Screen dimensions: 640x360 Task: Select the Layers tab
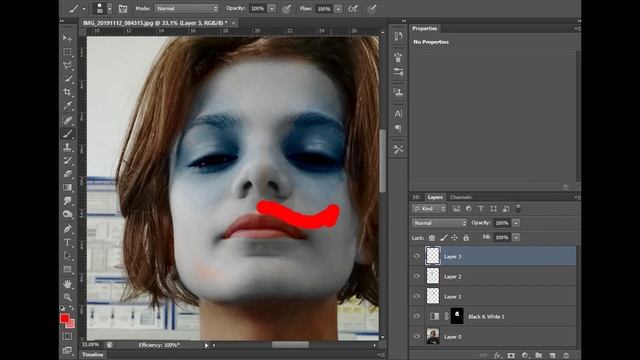pyautogui.click(x=435, y=197)
